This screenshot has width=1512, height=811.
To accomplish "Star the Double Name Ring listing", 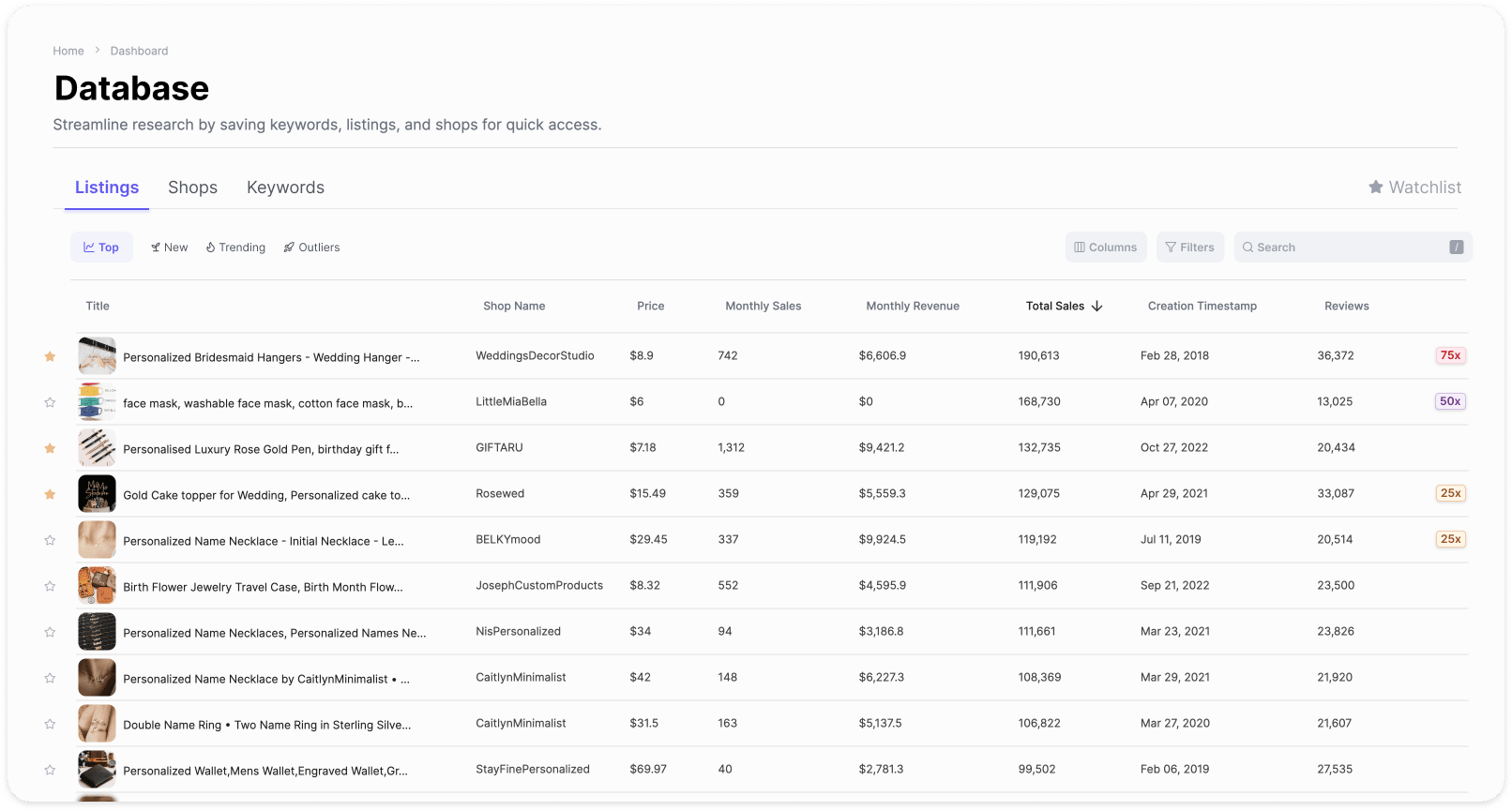I will coord(50,724).
